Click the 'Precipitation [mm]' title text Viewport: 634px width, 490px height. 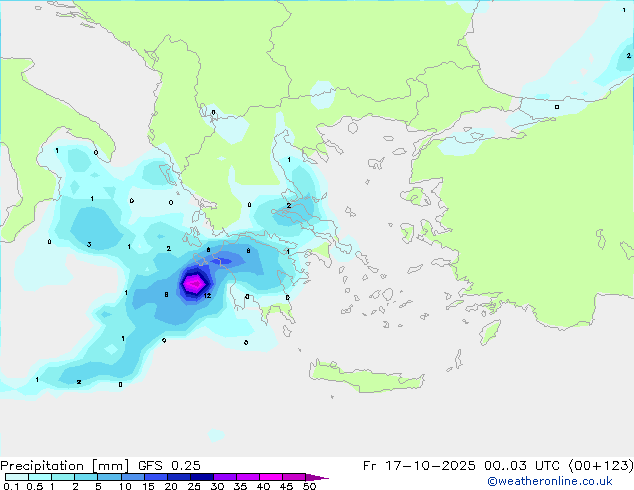coord(64,466)
